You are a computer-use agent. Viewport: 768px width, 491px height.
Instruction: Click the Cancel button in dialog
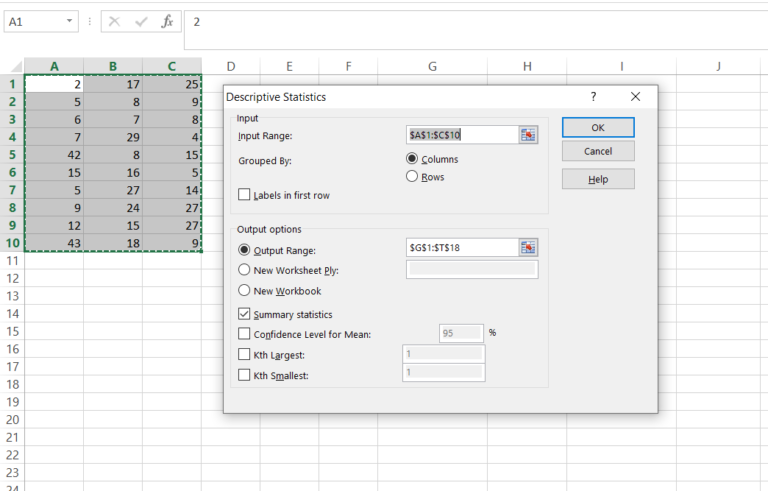598,152
